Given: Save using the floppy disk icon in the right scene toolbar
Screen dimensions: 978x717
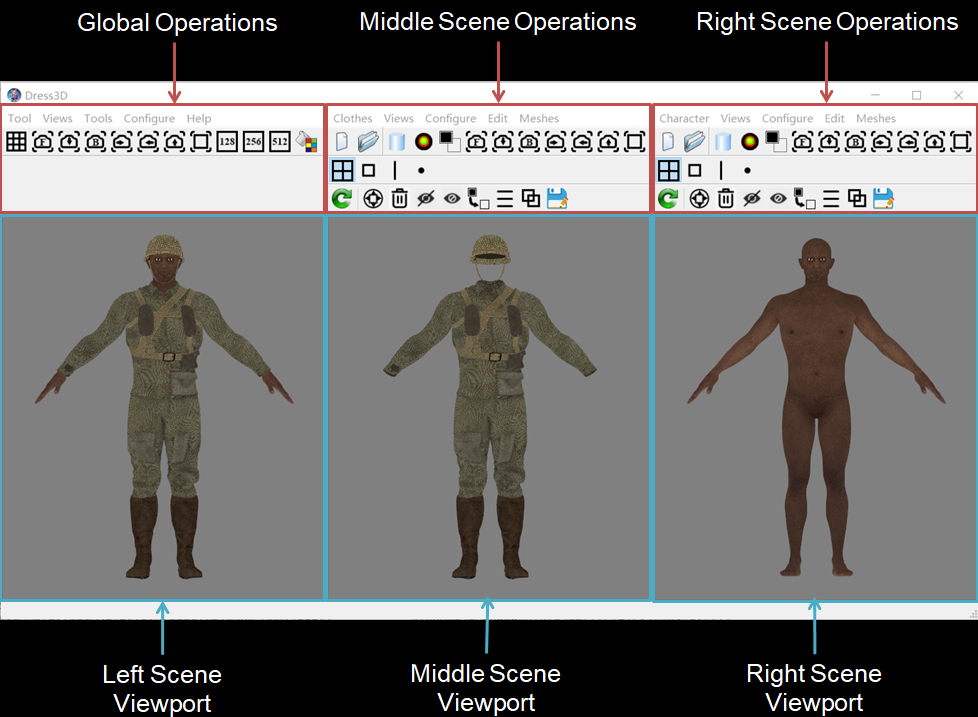Looking at the screenshot, I should (x=883, y=198).
